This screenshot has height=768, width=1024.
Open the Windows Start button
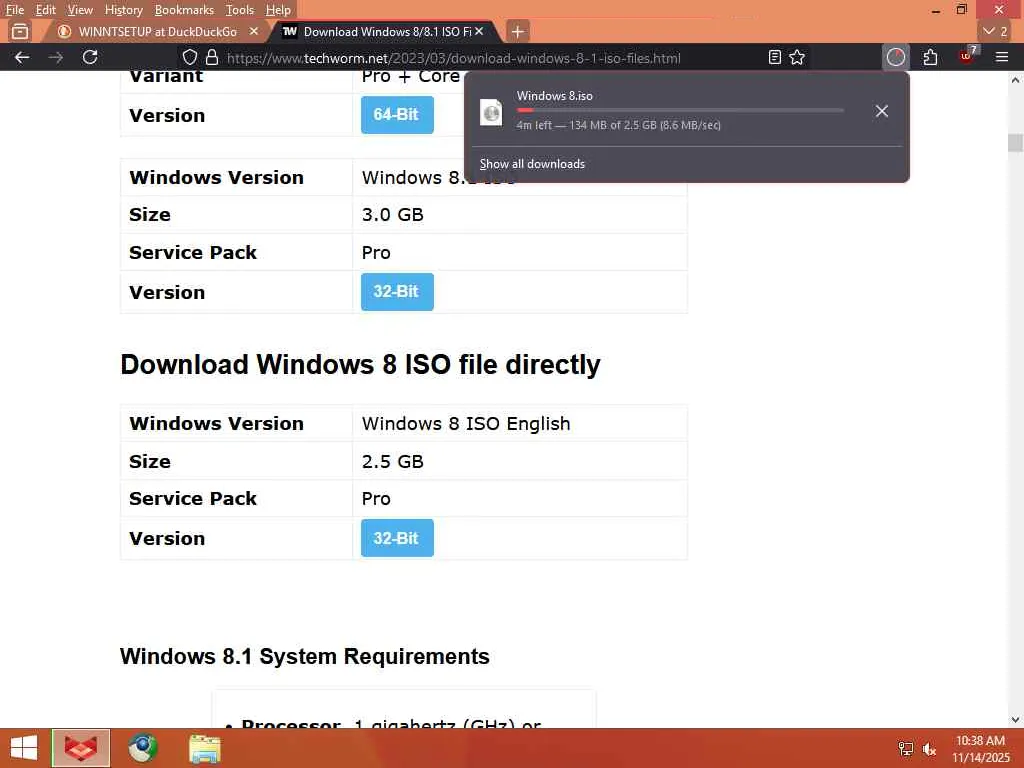click(x=24, y=748)
